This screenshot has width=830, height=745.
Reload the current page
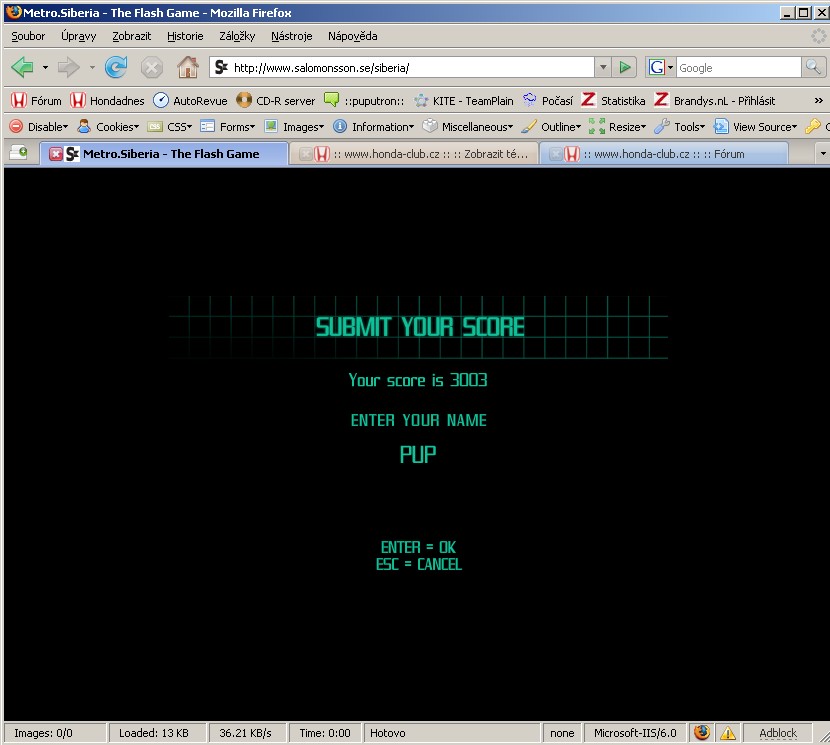(x=116, y=68)
